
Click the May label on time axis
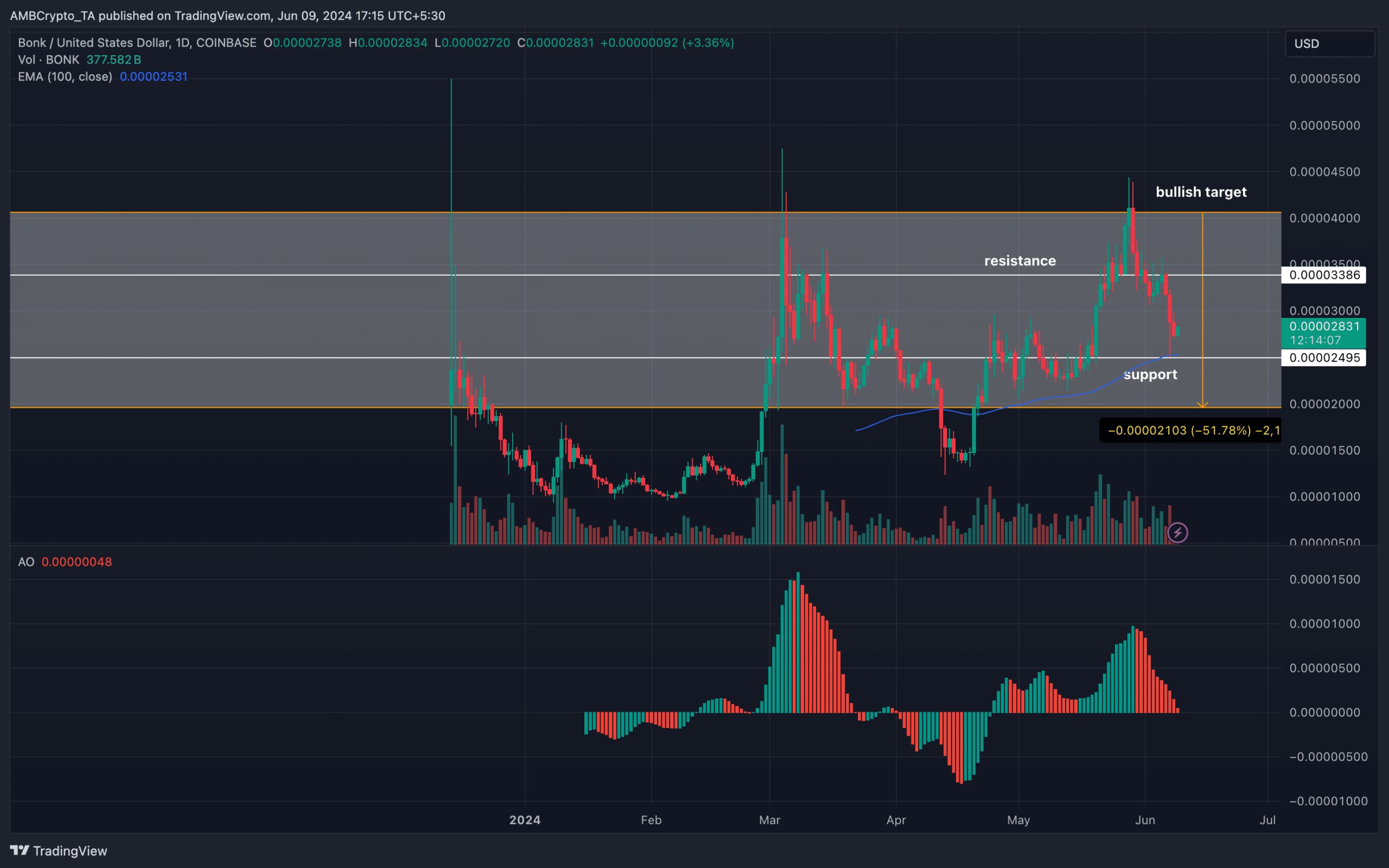pyautogui.click(x=1018, y=820)
